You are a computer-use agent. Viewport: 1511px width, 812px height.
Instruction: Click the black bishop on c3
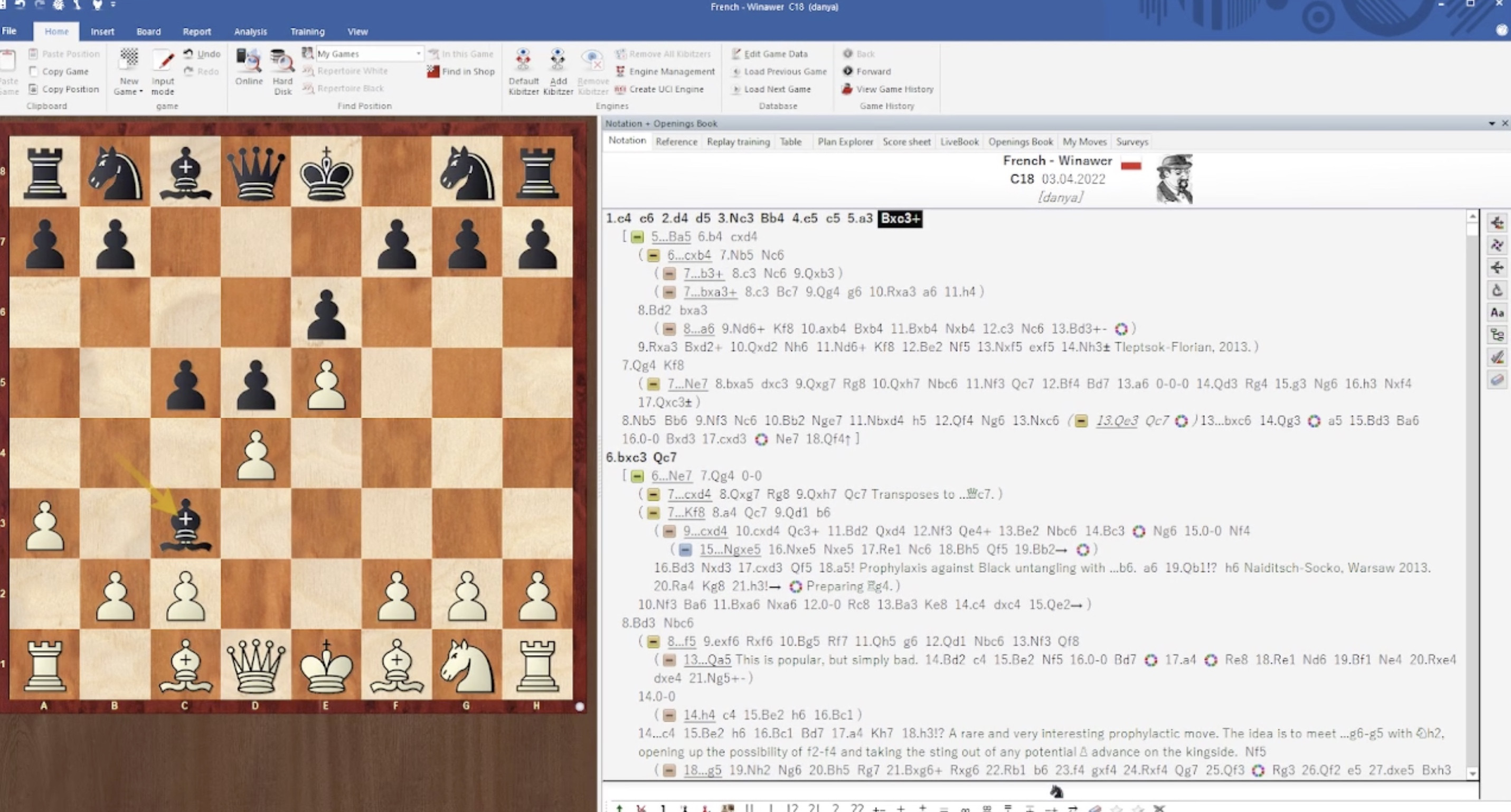coord(185,524)
